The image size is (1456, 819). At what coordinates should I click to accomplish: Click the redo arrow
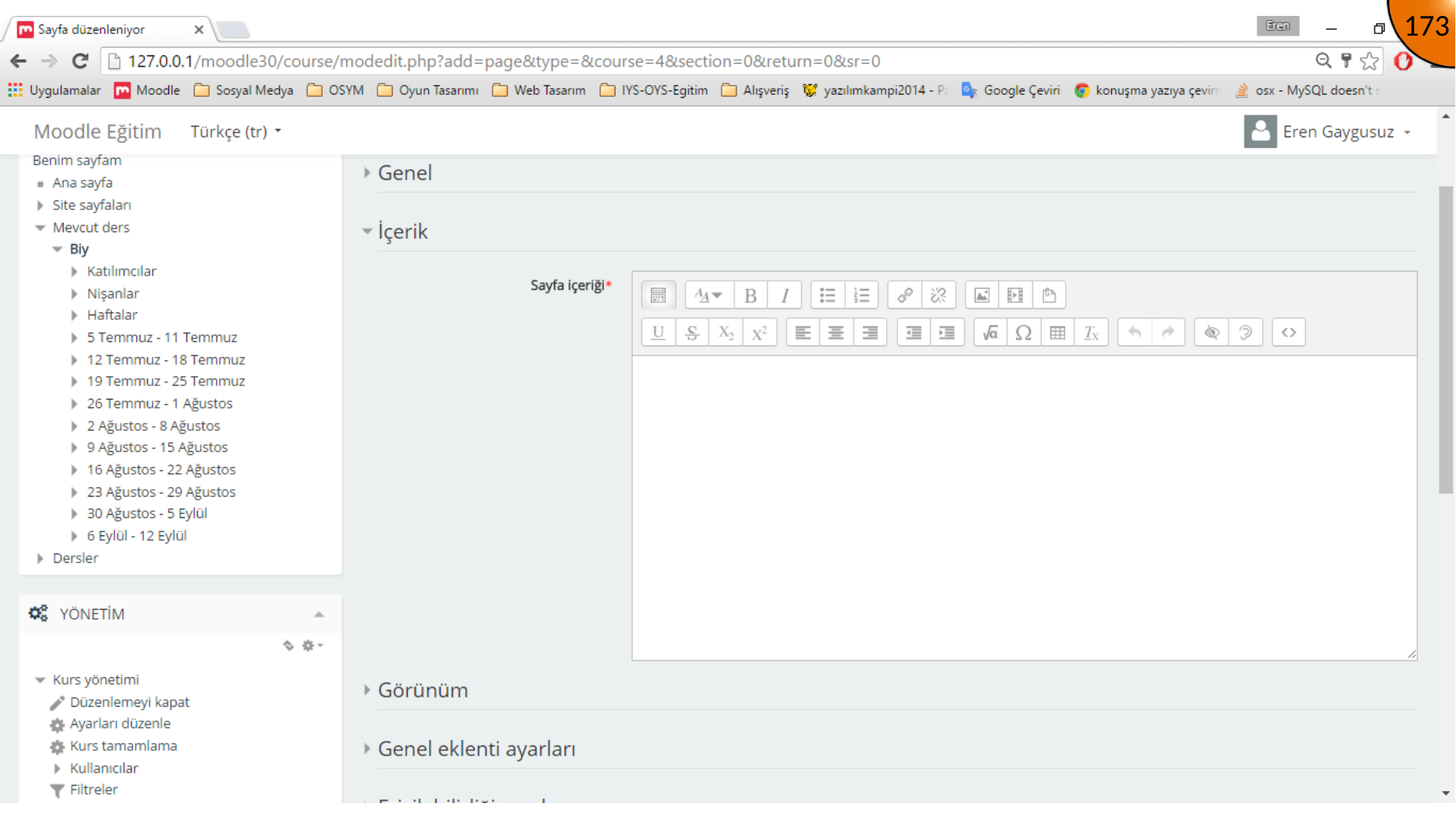(x=1168, y=332)
